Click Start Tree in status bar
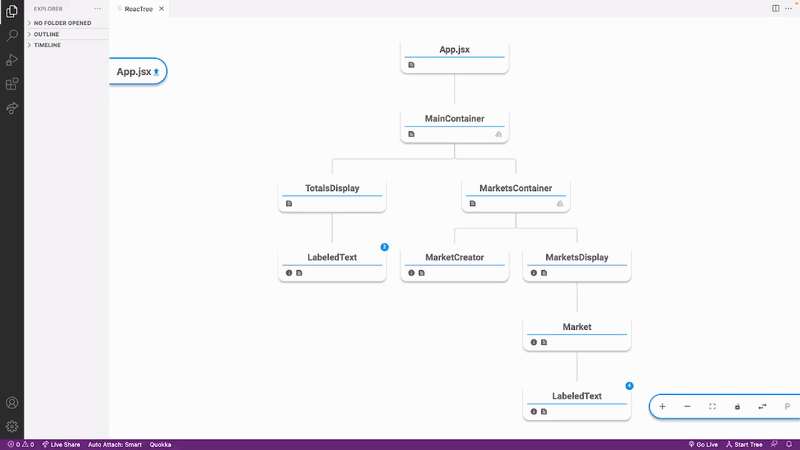 pyautogui.click(x=745, y=444)
